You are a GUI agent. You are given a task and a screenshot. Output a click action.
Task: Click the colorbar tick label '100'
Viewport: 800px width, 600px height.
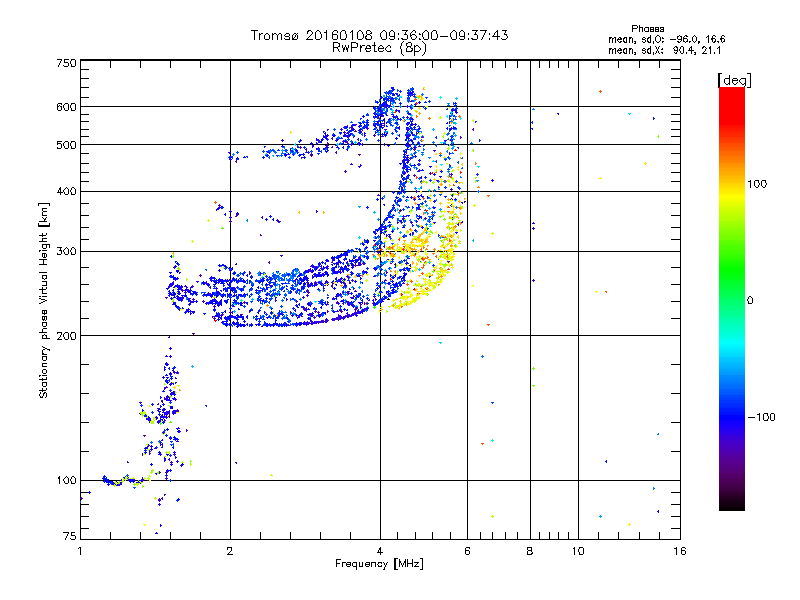tap(757, 184)
